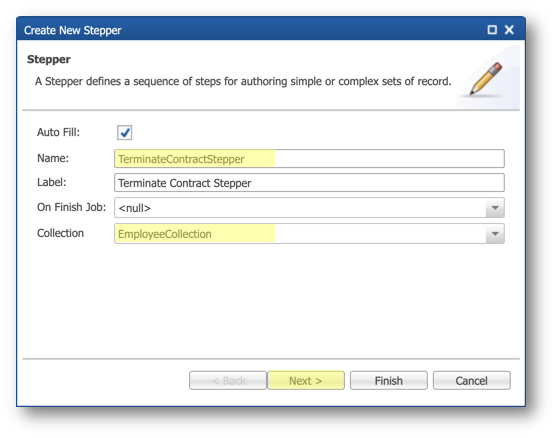
Task: Click the Auto Fill label
Action: (58, 132)
